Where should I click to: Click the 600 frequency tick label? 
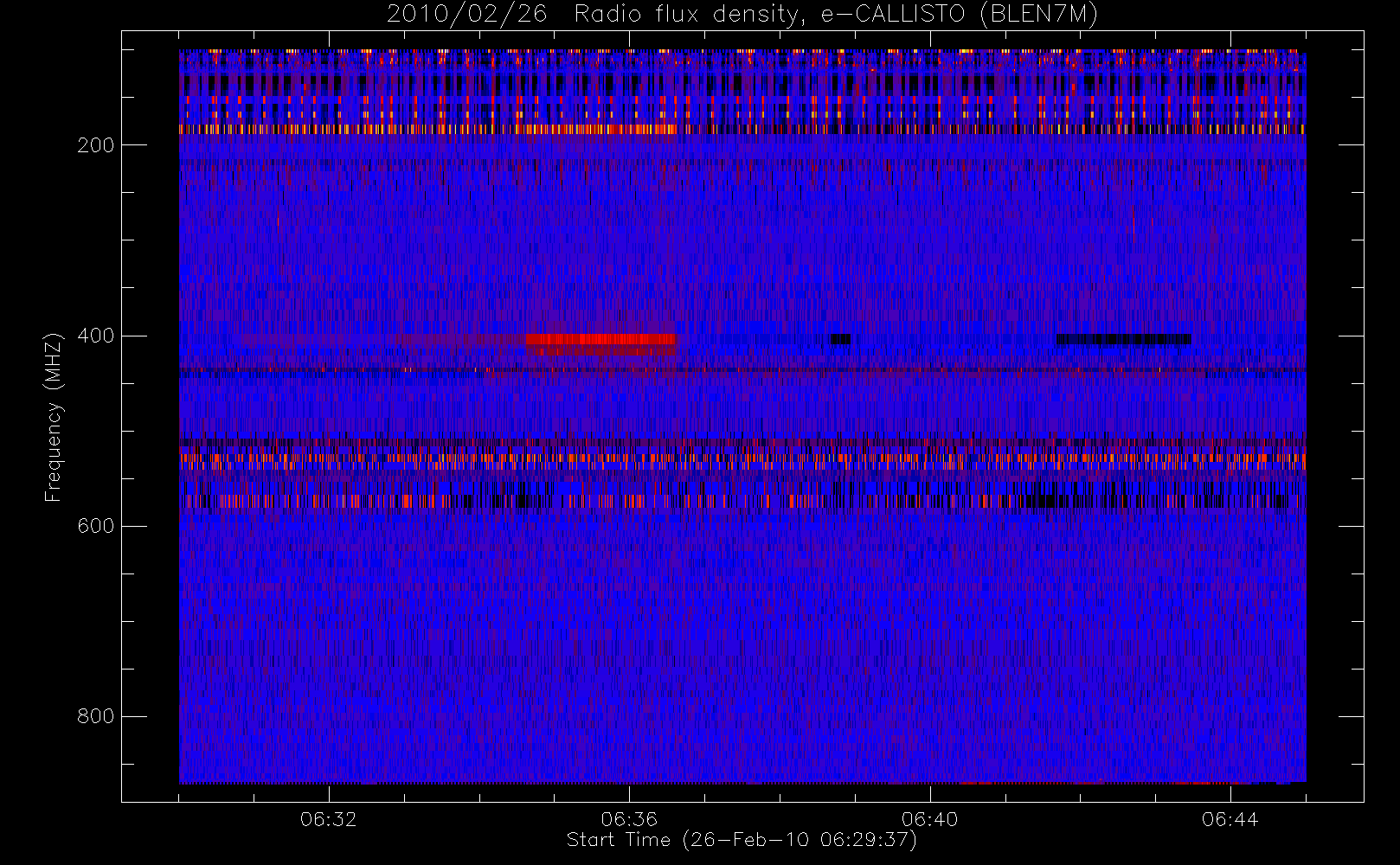tap(95, 526)
